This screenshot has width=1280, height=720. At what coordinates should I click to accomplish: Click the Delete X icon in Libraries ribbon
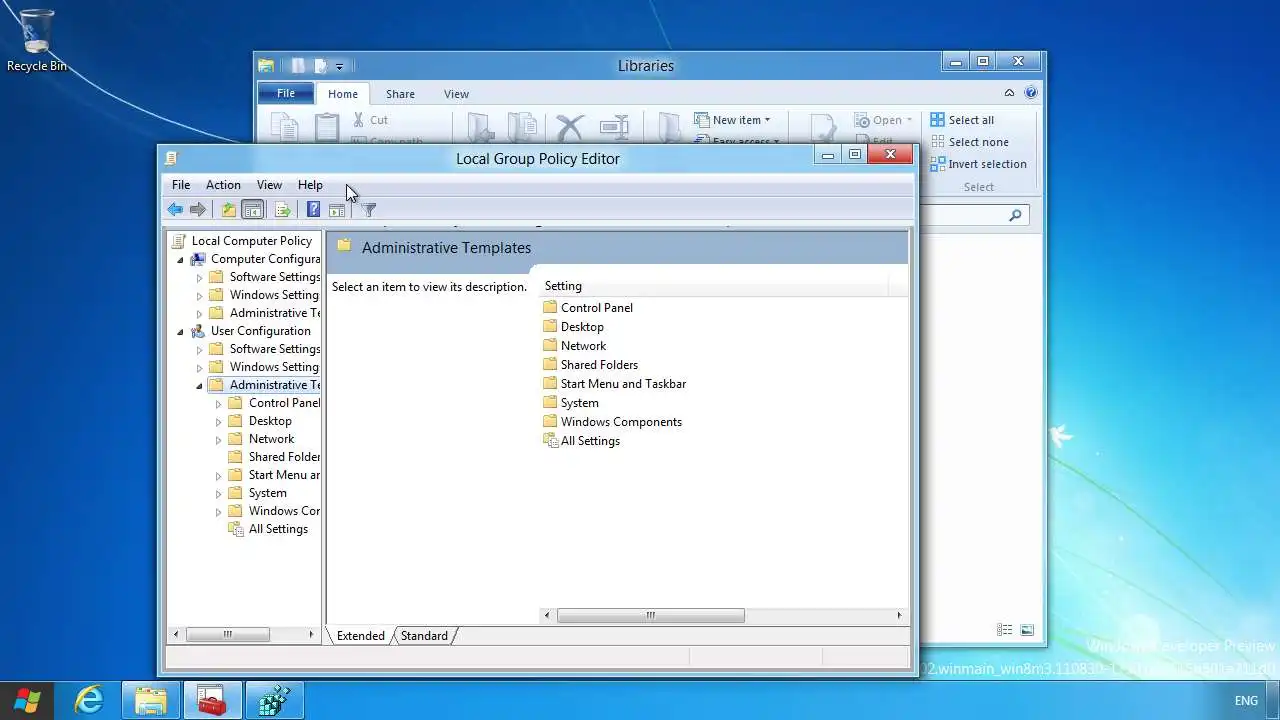(570, 128)
